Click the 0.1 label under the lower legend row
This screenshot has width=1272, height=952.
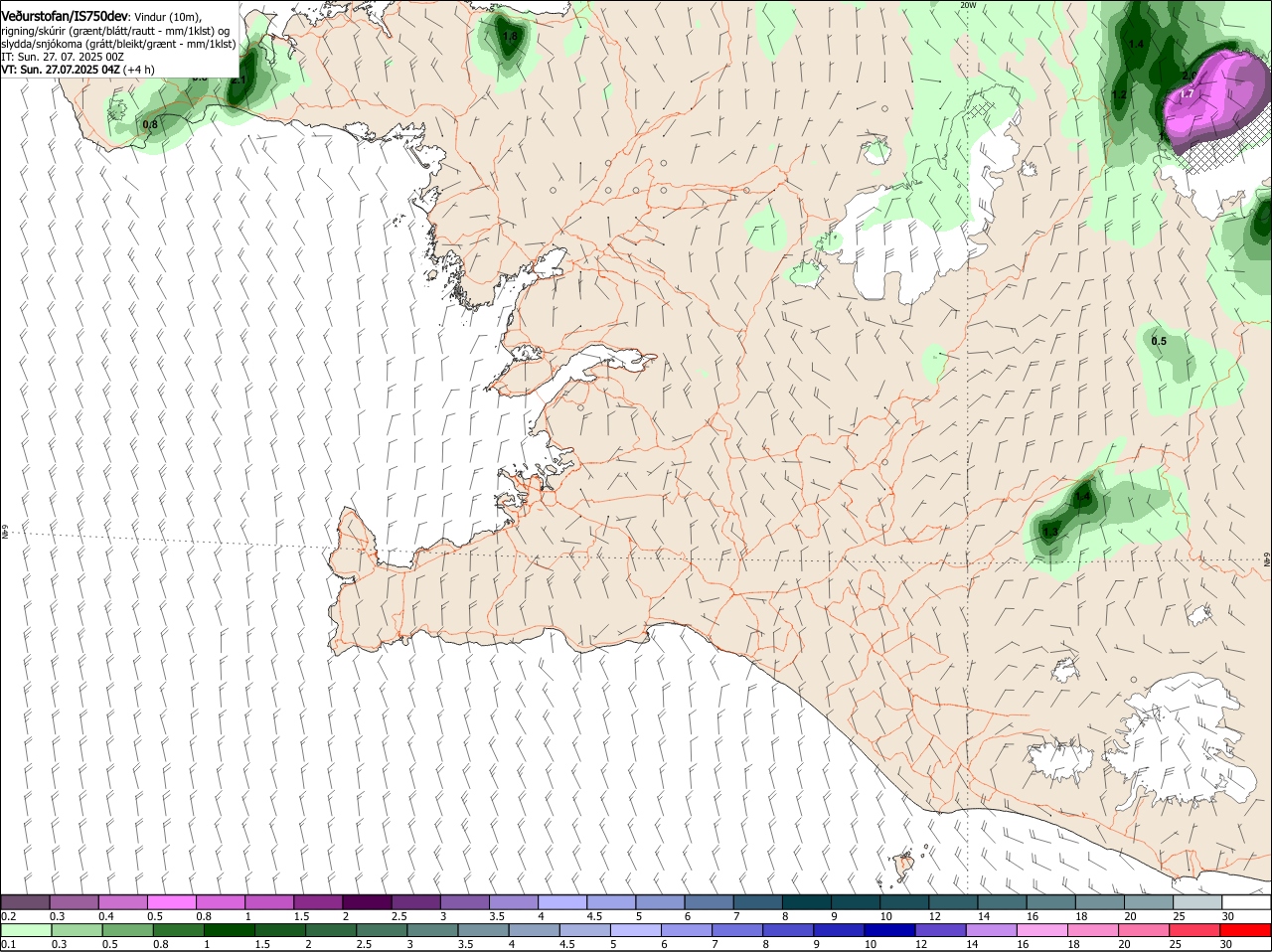(8, 943)
